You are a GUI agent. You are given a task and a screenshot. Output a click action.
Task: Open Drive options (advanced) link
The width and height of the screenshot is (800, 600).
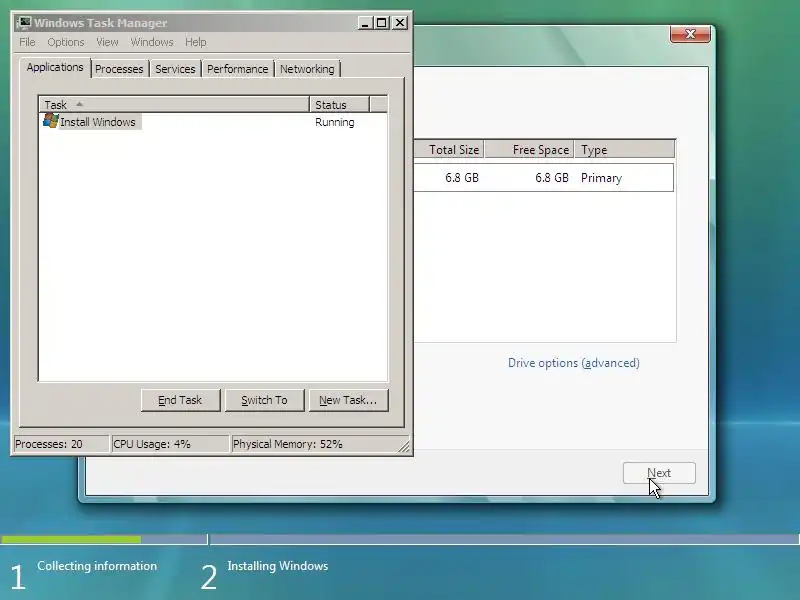[x=573, y=363]
